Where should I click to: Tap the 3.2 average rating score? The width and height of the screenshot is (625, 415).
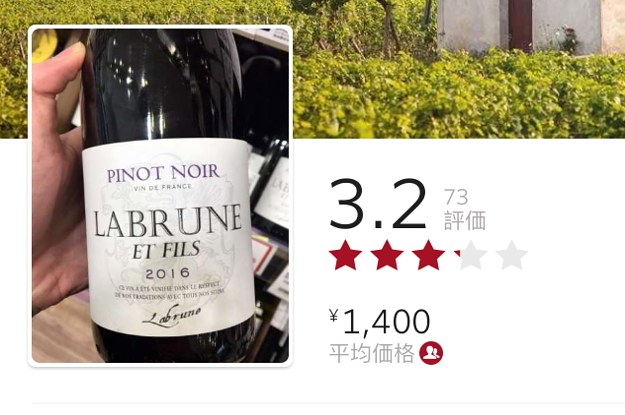(377, 205)
